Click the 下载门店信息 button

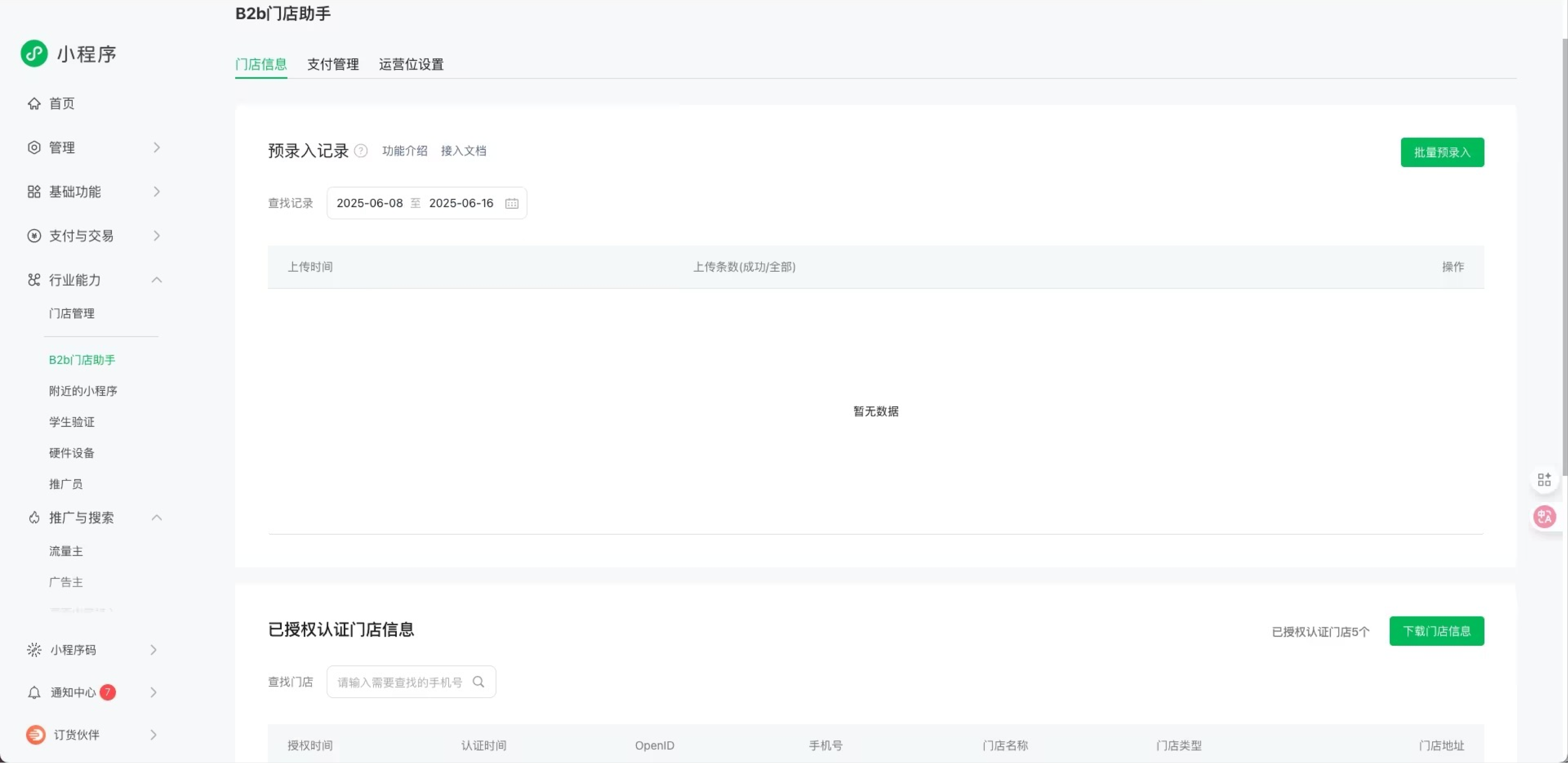pos(1436,631)
